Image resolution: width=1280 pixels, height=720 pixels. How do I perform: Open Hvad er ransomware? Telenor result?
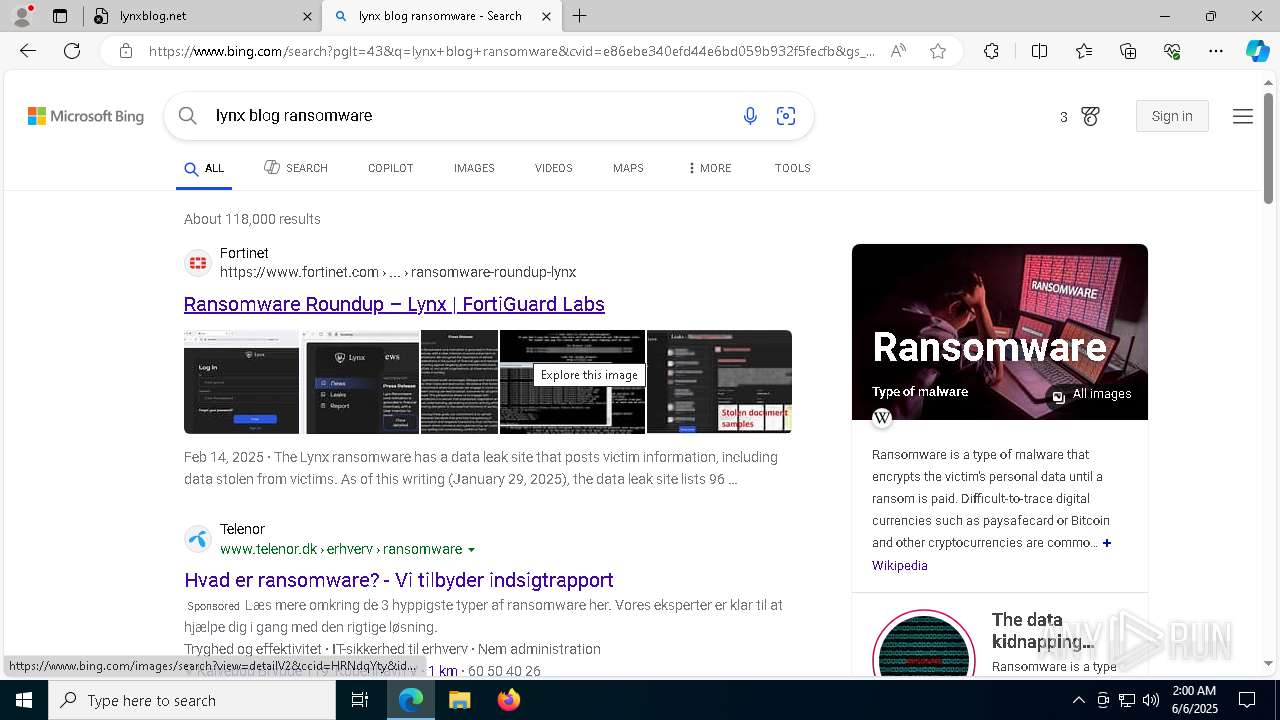tap(398, 580)
